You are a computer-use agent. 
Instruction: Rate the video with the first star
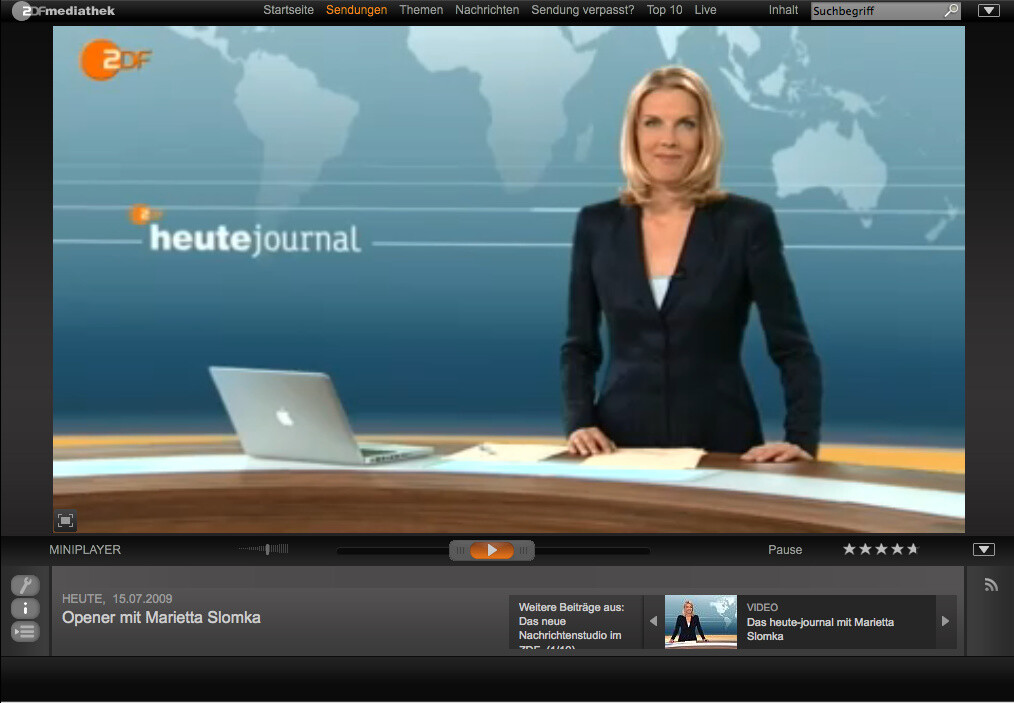pos(849,549)
